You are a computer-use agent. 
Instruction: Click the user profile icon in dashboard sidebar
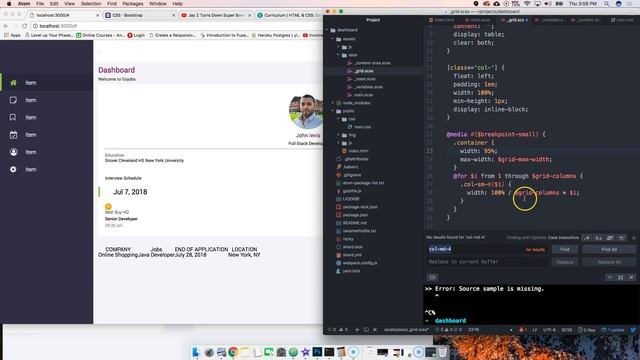click(13, 152)
